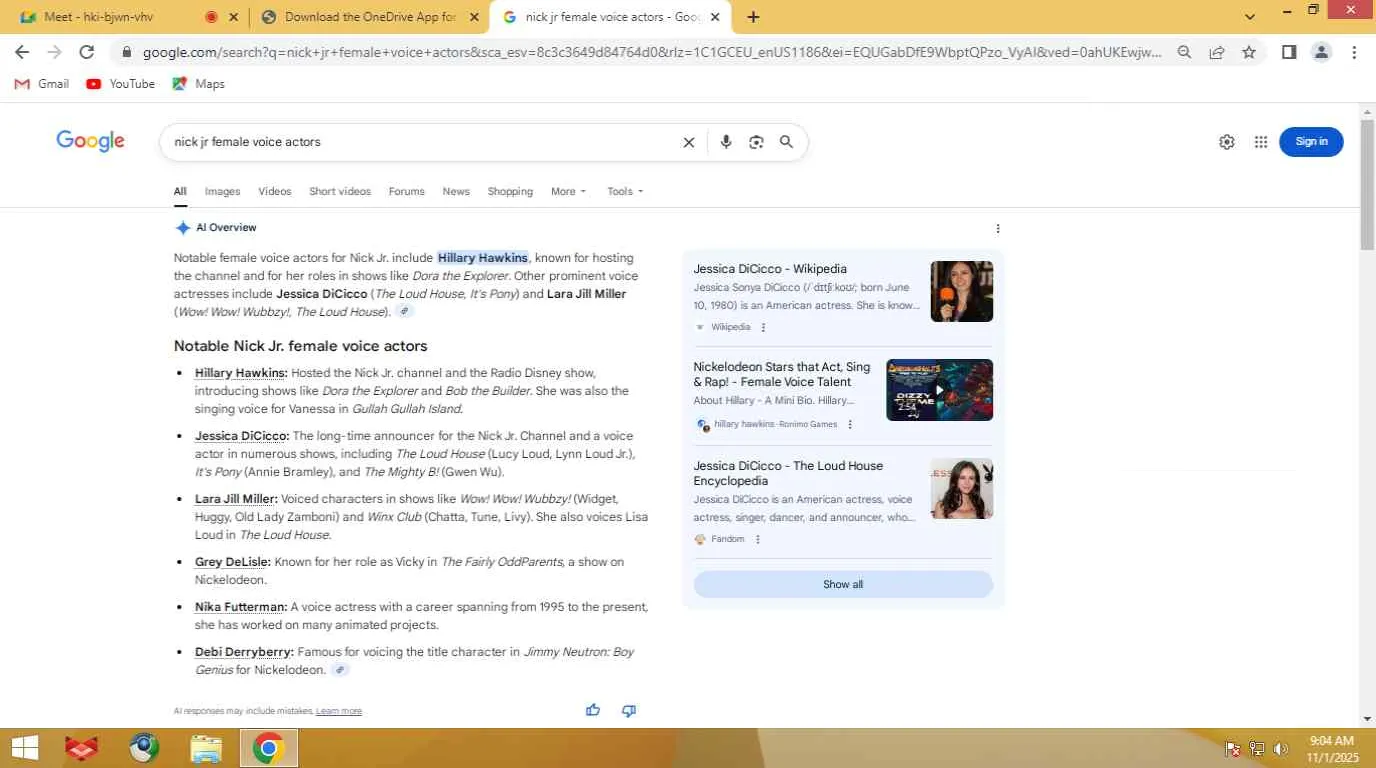Open source link chip after Lara Jill Miller paragraph
1376x768 pixels.
tap(404, 312)
